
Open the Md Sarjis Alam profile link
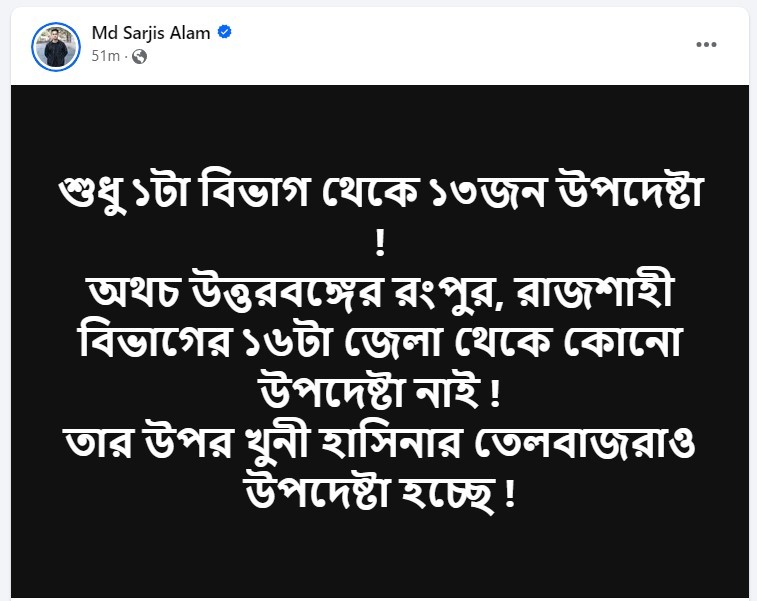[x=151, y=33]
